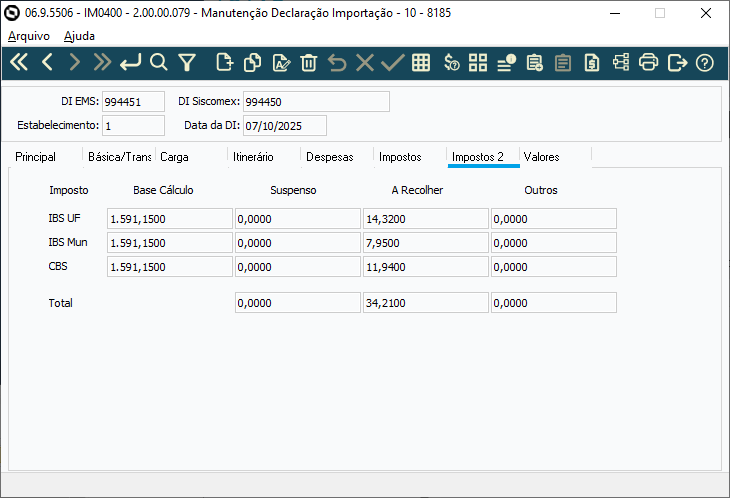Open the Valores tab

click(541, 157)
